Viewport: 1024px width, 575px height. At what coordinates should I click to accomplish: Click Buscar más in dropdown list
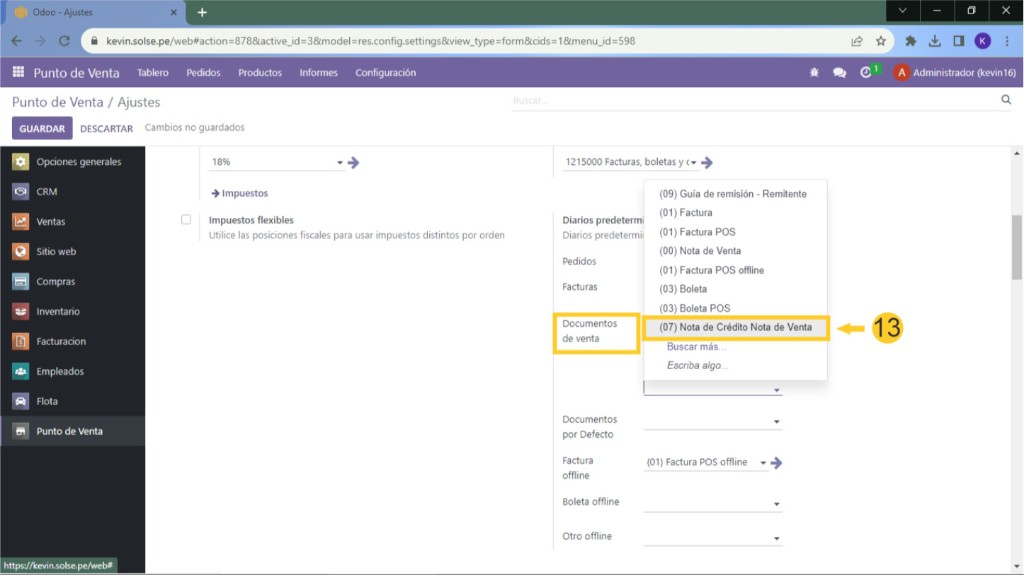[x=696, y=346]
